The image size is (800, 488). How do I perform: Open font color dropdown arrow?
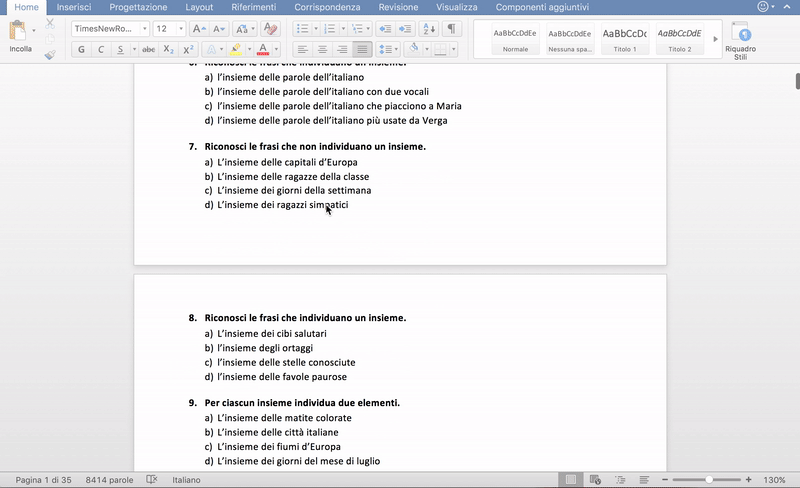(276, 50)
